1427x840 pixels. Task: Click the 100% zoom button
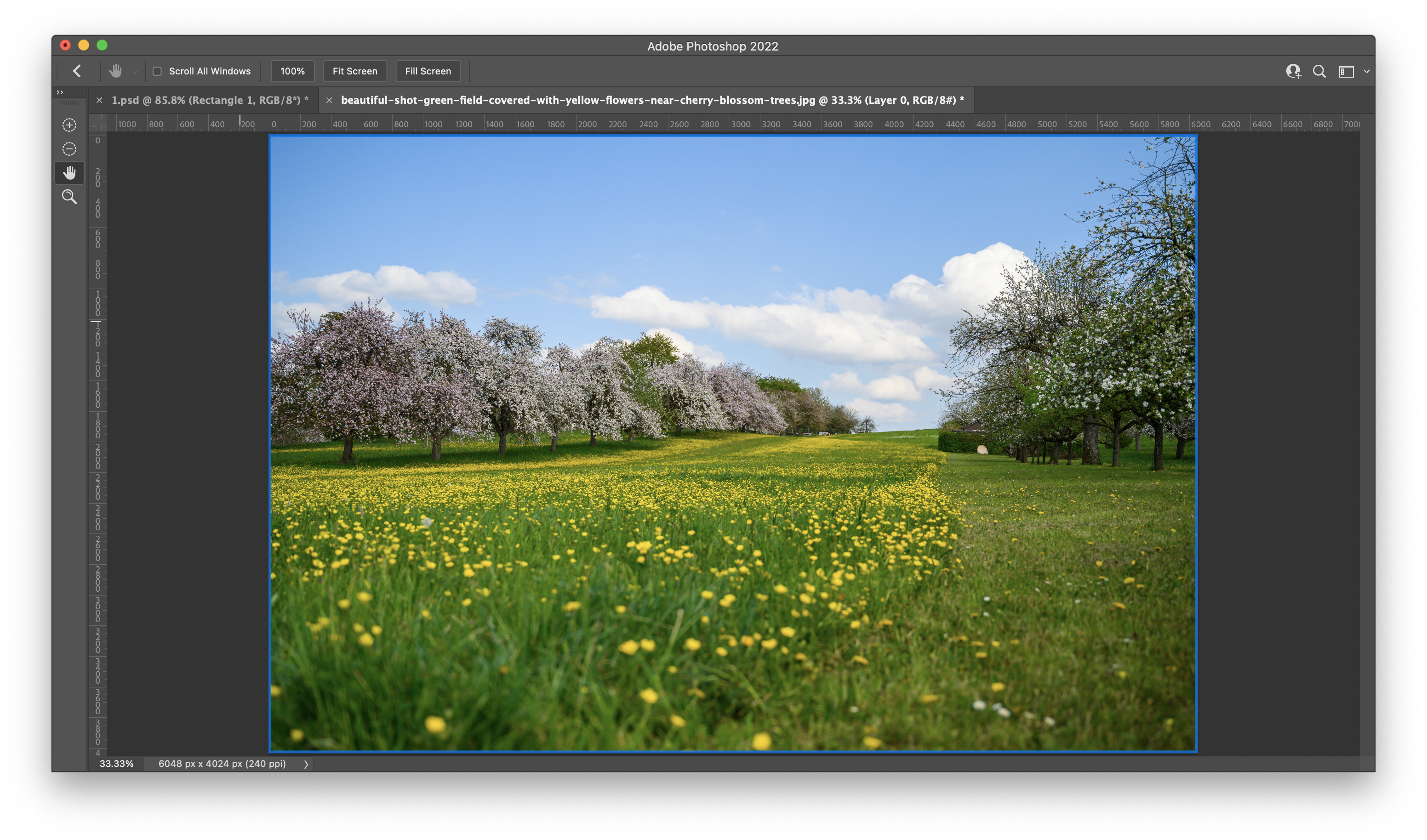click(292, 71)
